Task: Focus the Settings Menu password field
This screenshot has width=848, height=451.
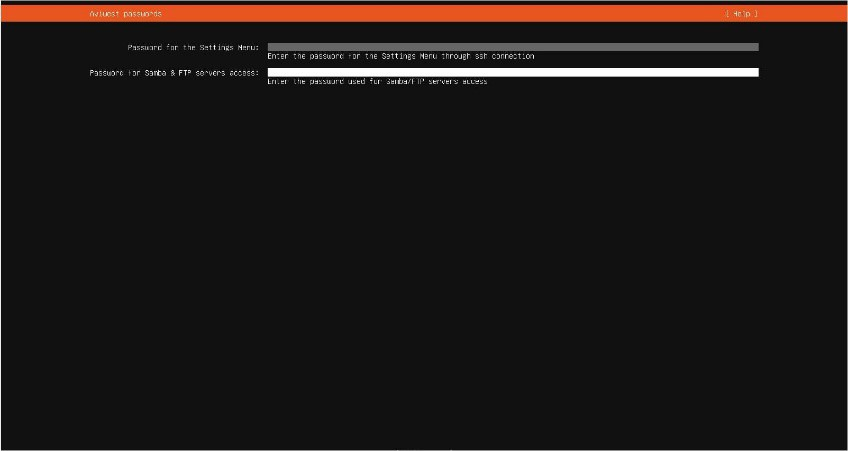Action: point(512,47)
